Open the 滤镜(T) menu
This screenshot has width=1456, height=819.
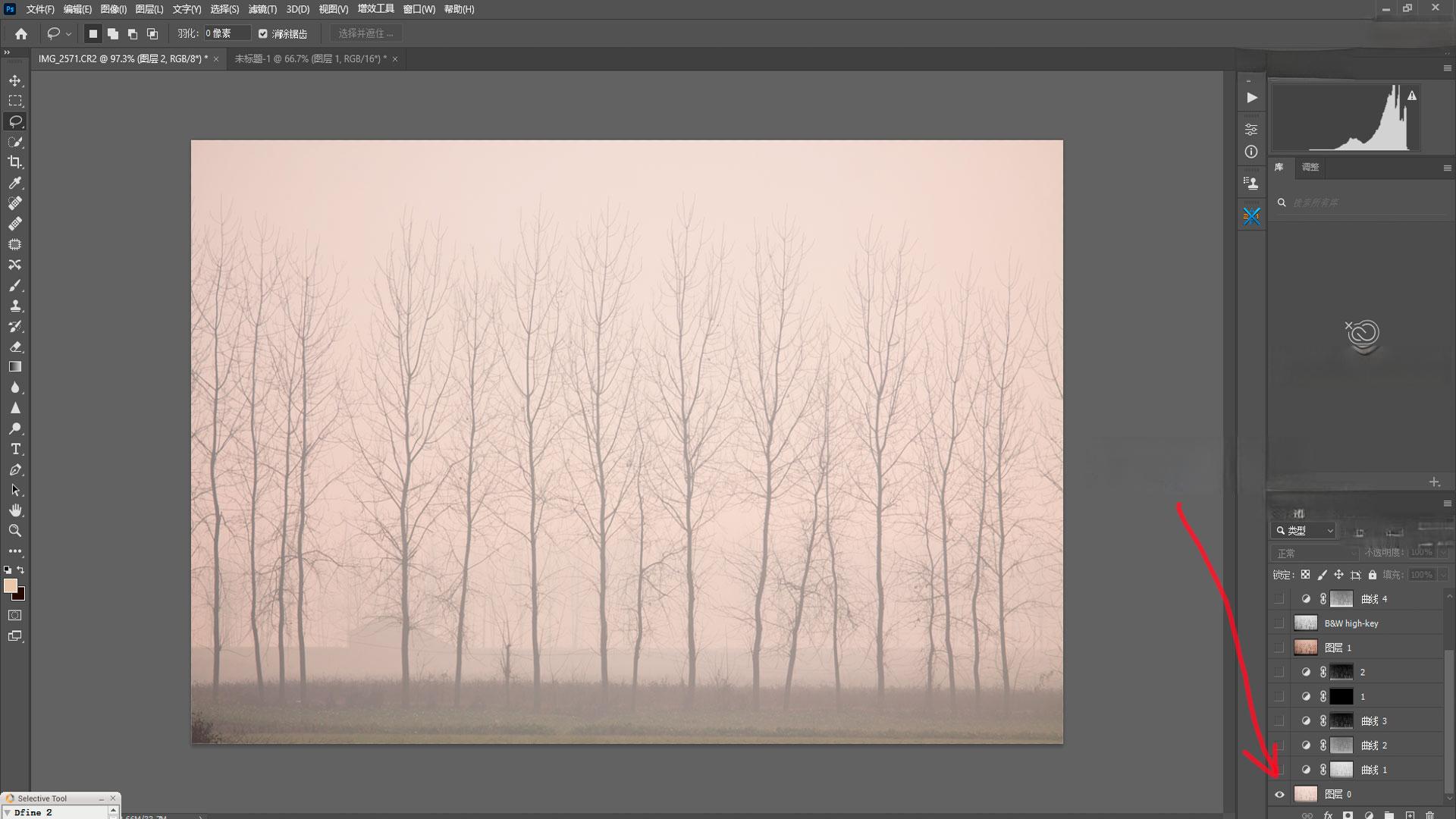coord(262,9)
